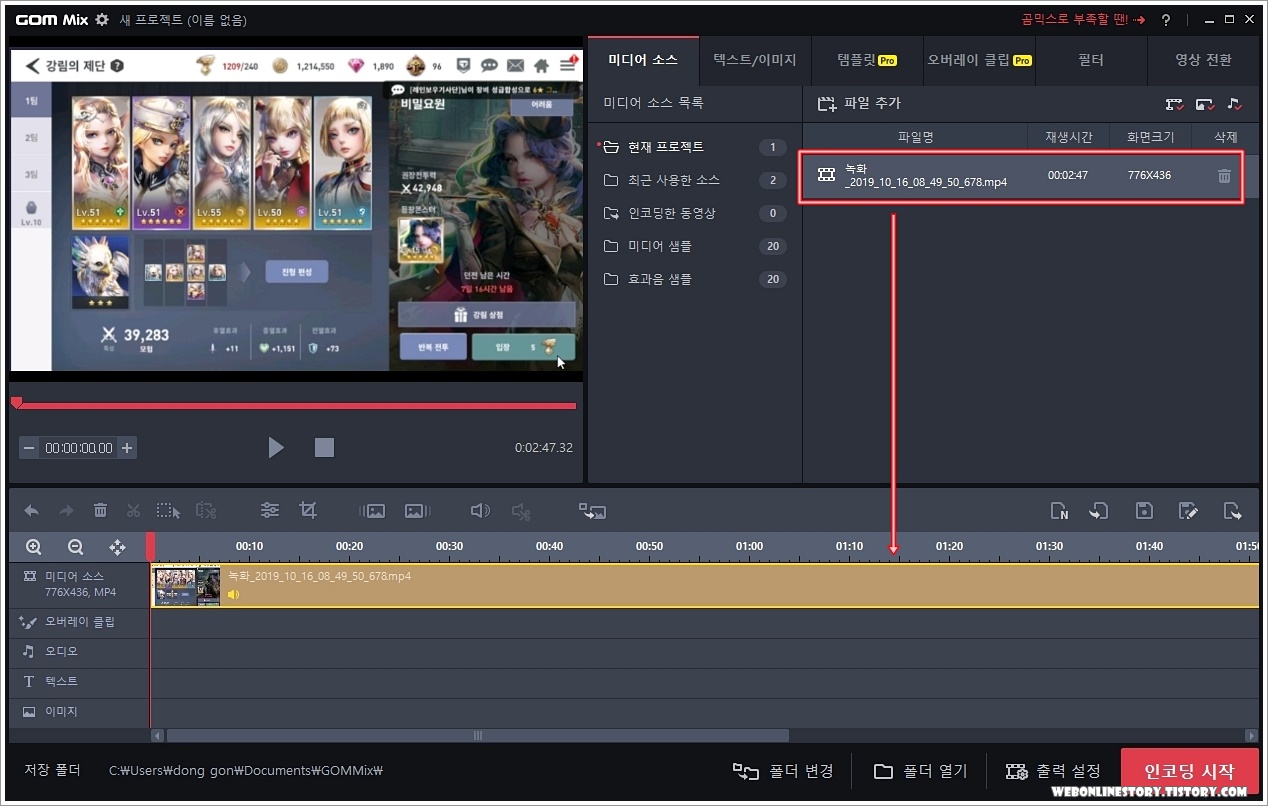The height and width of the screenshot is (806, 1268).
Task: Select the 이미지 track label
Action: click(x=79, y=711)
